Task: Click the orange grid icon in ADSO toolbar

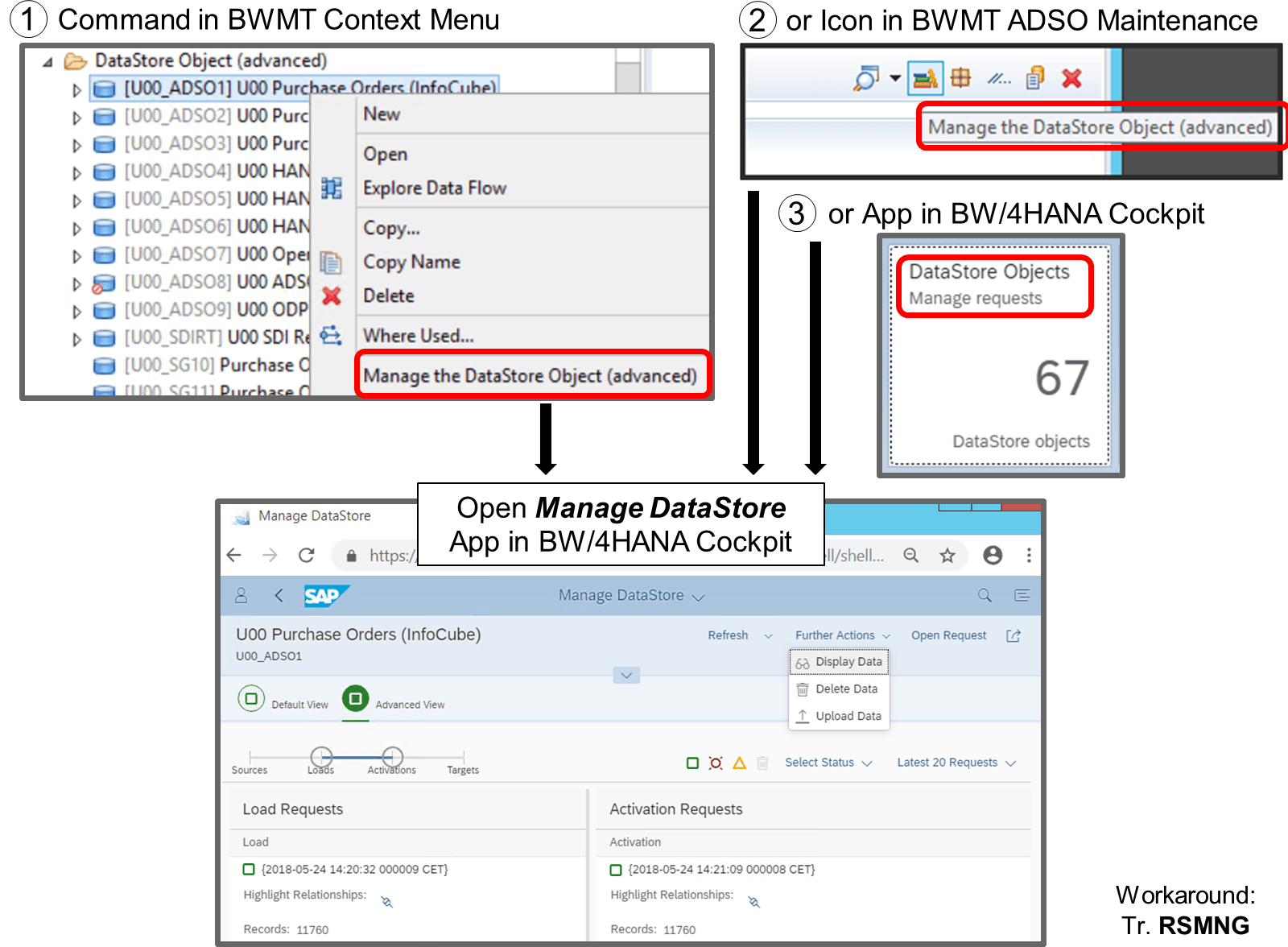Action: tap(960, 77)
